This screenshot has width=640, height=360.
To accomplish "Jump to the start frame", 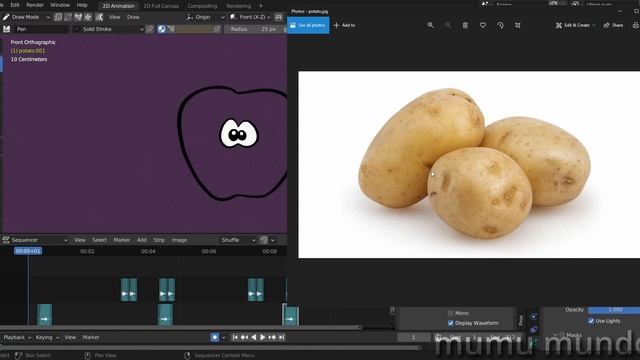I will click(x=235, y=337).
